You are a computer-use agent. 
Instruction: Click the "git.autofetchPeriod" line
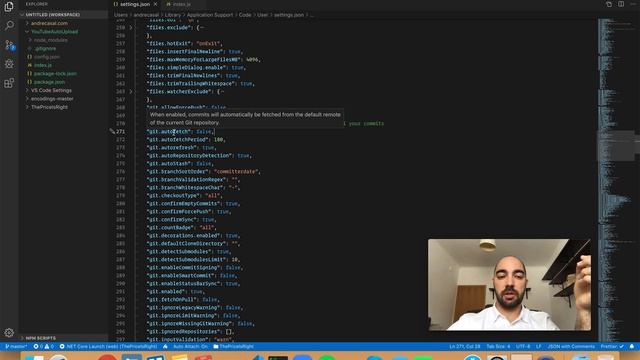186,140
